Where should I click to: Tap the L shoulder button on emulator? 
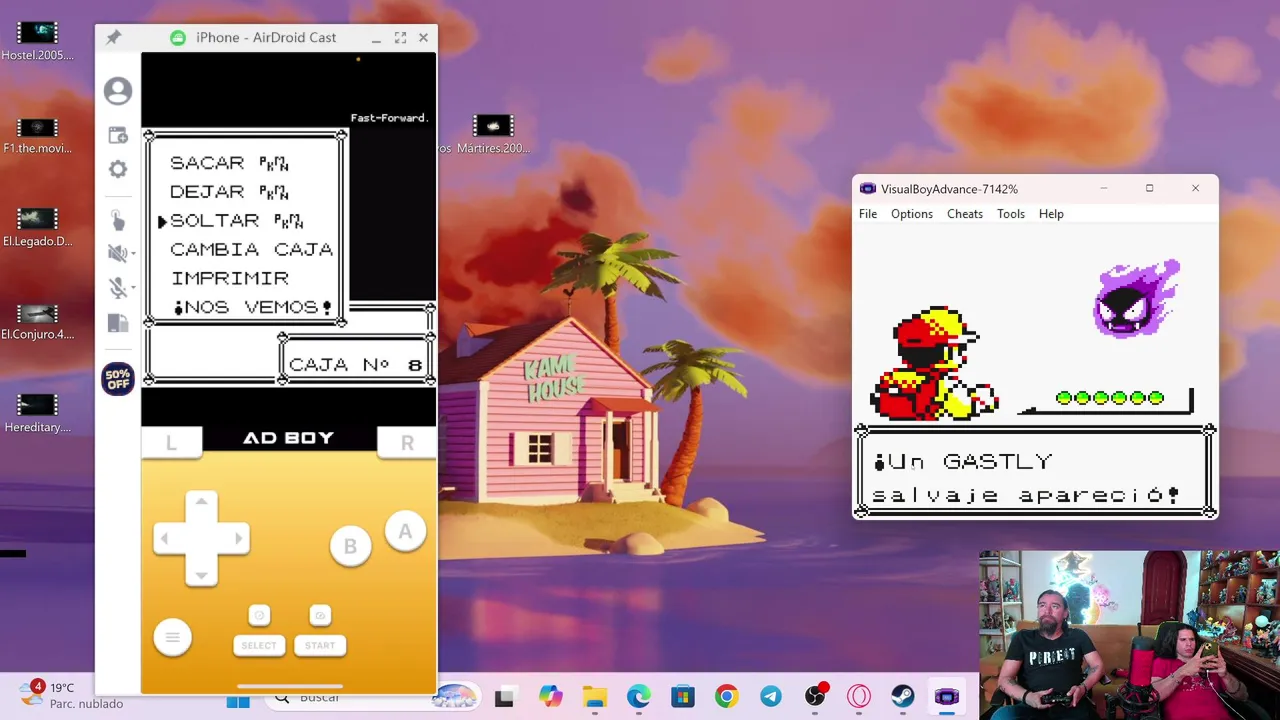click(171, 443)
